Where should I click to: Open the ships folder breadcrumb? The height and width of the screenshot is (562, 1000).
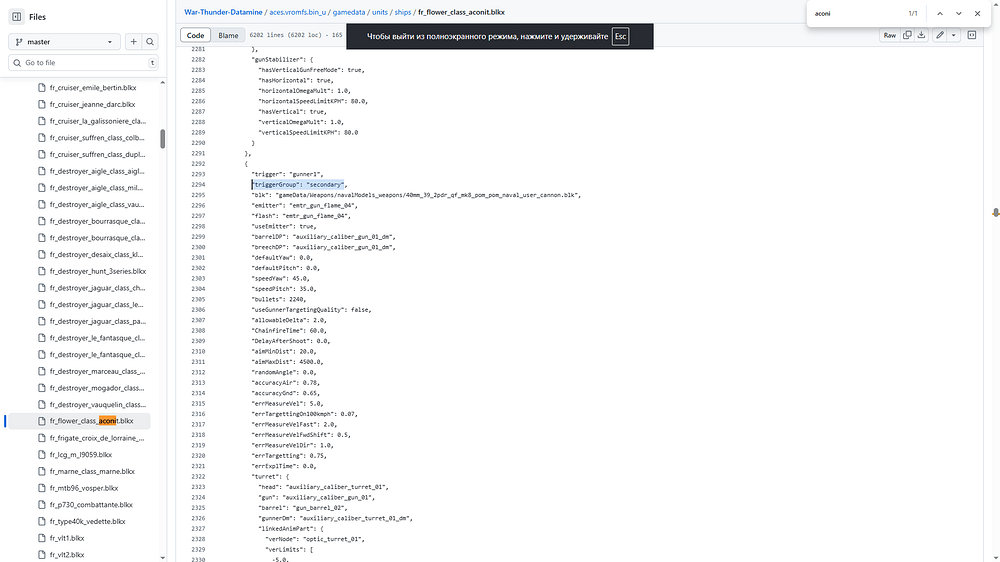pos(402,12)
